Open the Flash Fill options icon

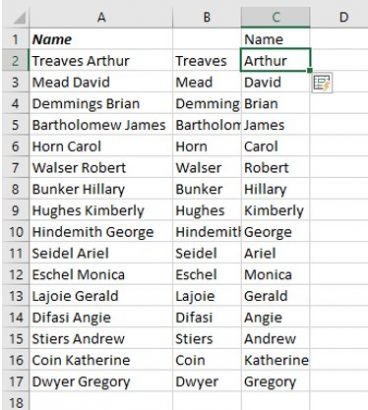322,83
